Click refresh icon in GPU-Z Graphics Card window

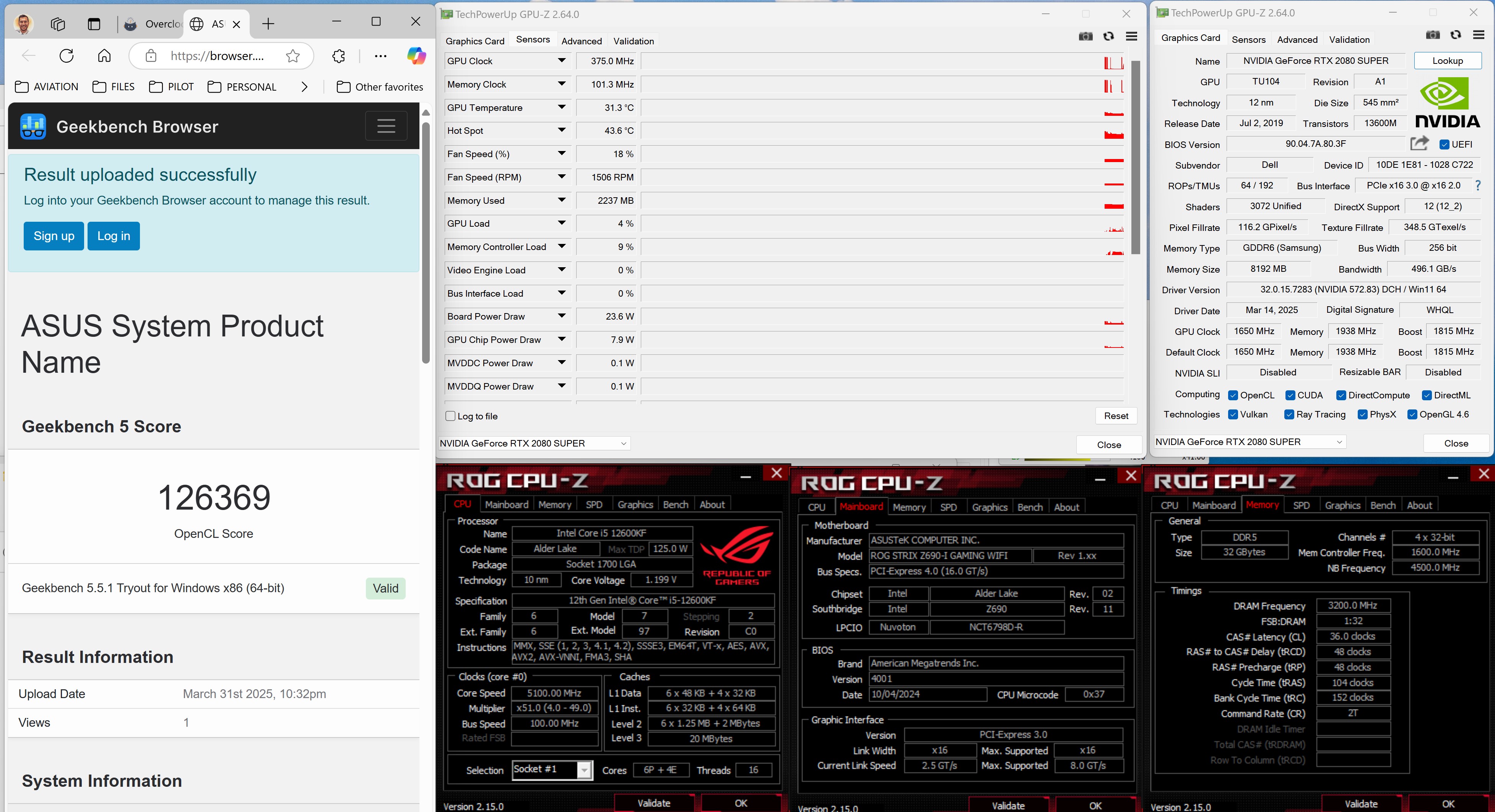pyautogui.click(x=1456, y=35)
